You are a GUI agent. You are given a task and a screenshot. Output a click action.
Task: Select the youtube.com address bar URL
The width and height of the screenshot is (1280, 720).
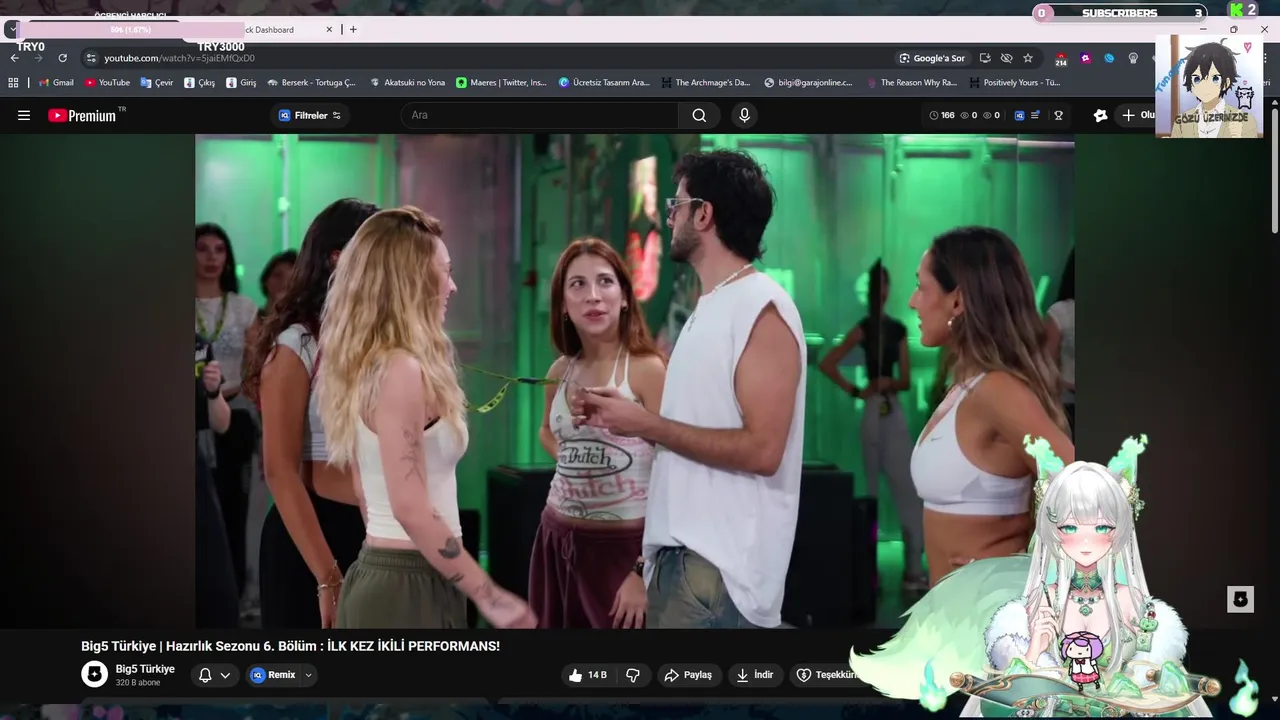(x=179, y=58)
